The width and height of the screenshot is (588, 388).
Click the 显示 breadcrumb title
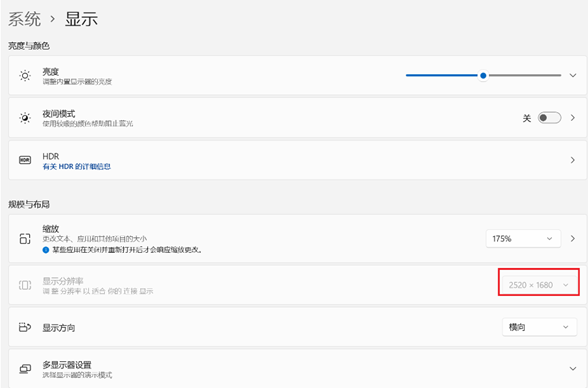(81, 19)
